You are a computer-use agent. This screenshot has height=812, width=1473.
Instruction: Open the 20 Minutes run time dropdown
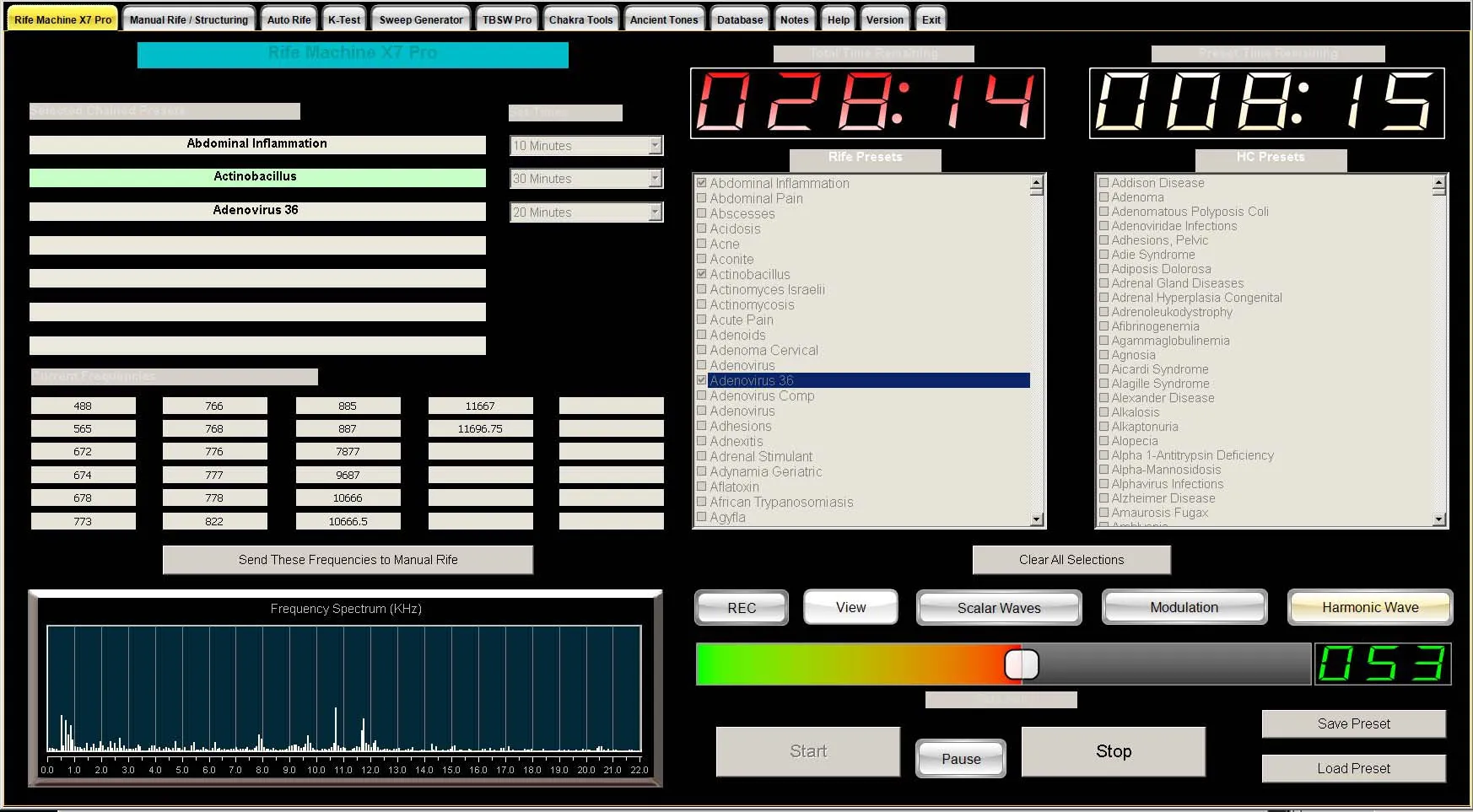coord(655,212)
